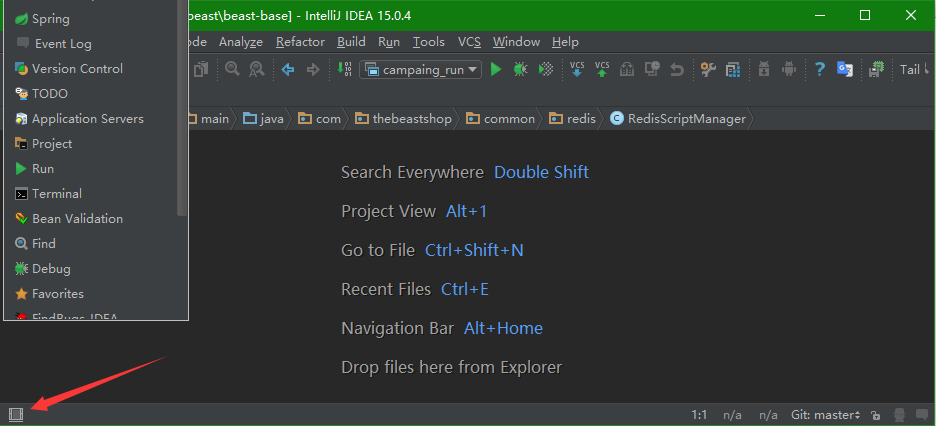The width and height of the screenshot is (936, 426).
Task: Click the Ctrl+Shift+N shortcut text
Action: pyautogui.click(x=474, y=250)
